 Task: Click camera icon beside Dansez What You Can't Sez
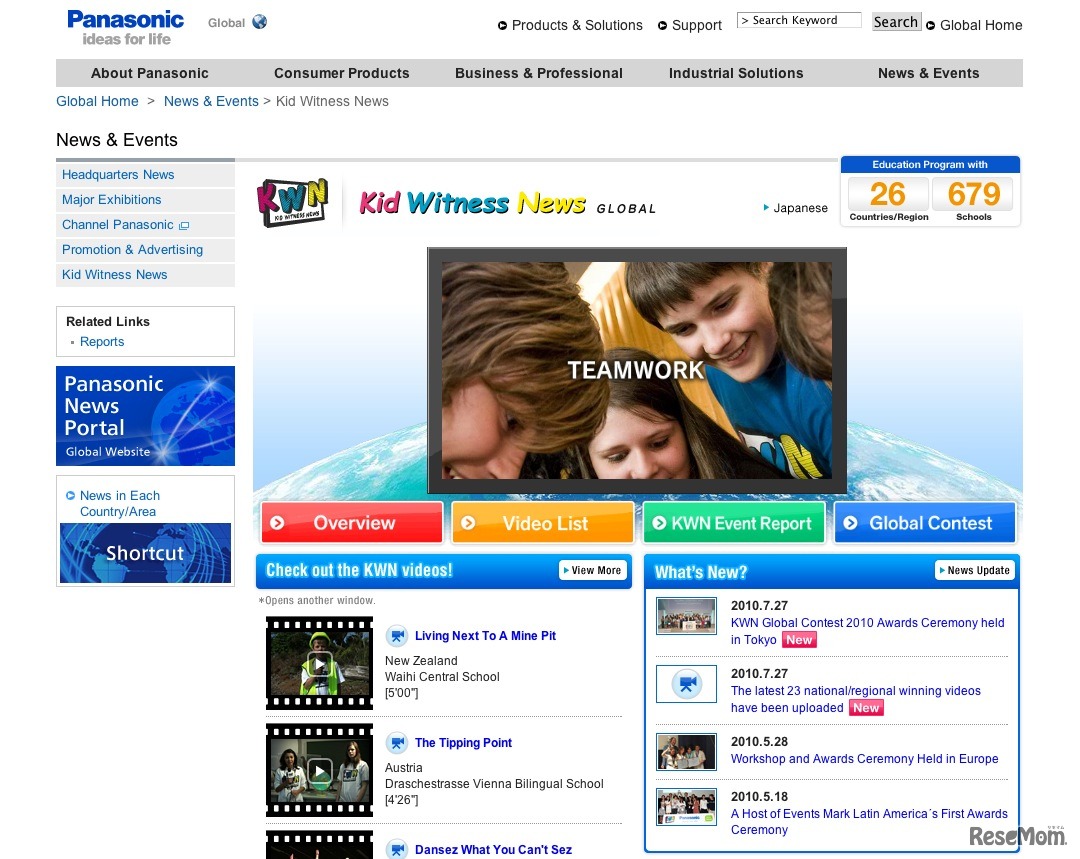397,849
